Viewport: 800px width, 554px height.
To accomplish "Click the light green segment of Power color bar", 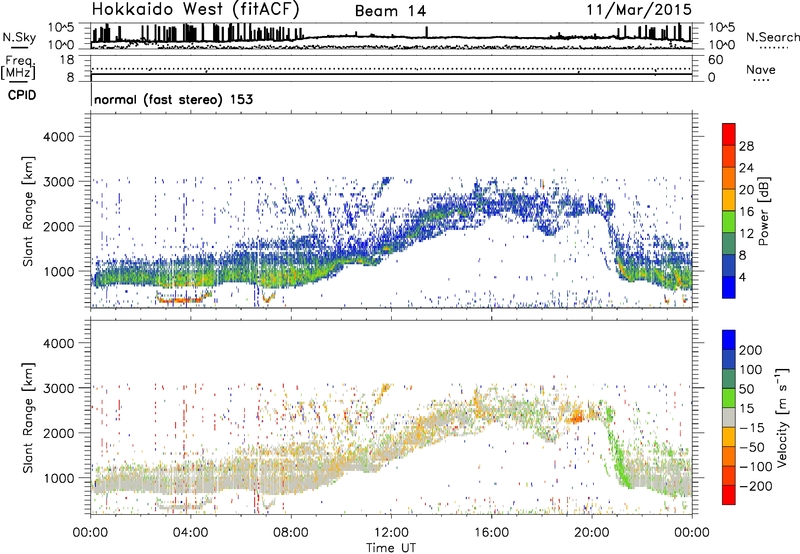I will 729,221.
